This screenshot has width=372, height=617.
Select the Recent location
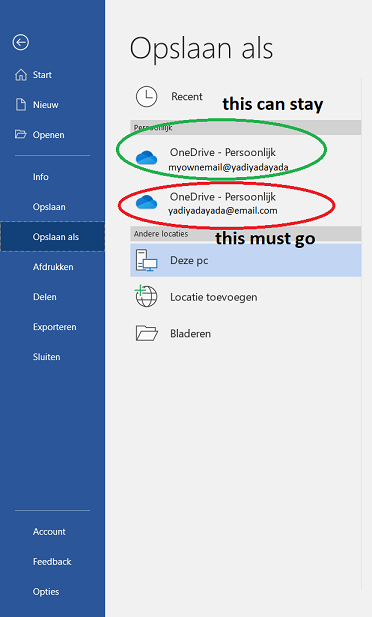[x=246, y=96]
